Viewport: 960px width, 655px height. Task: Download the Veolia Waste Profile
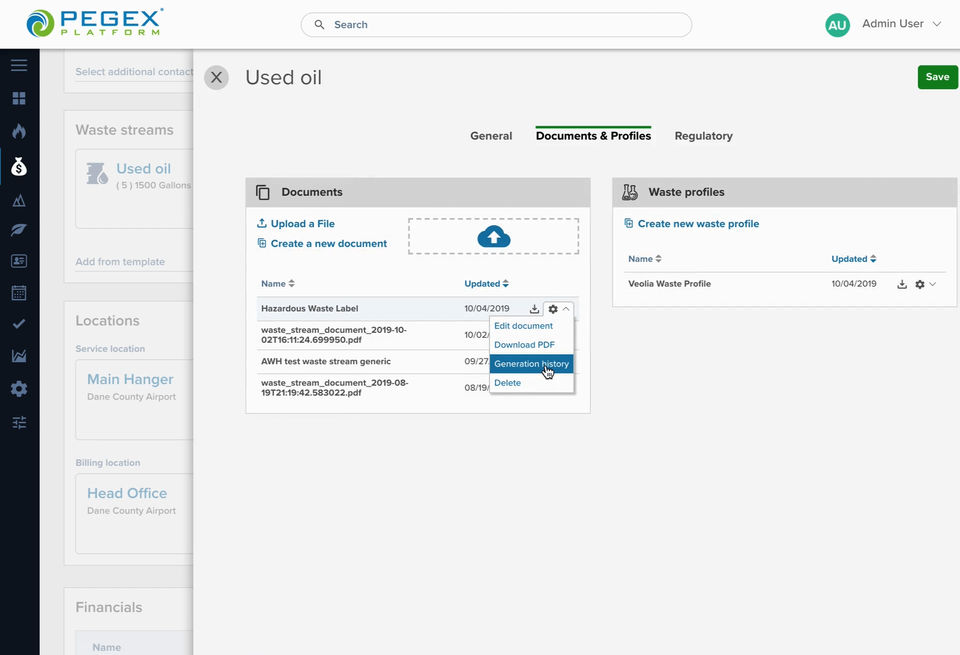(x=902, y=285)
